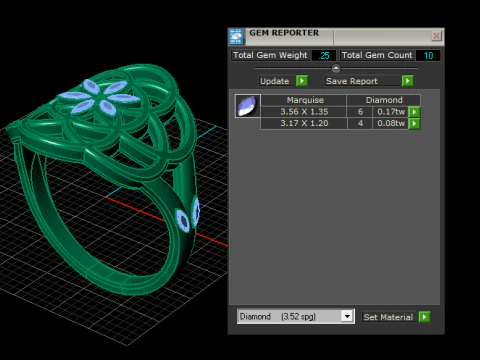Click the Save Report button label
This screenshot has width=480, height=360.
click(352, 81)
